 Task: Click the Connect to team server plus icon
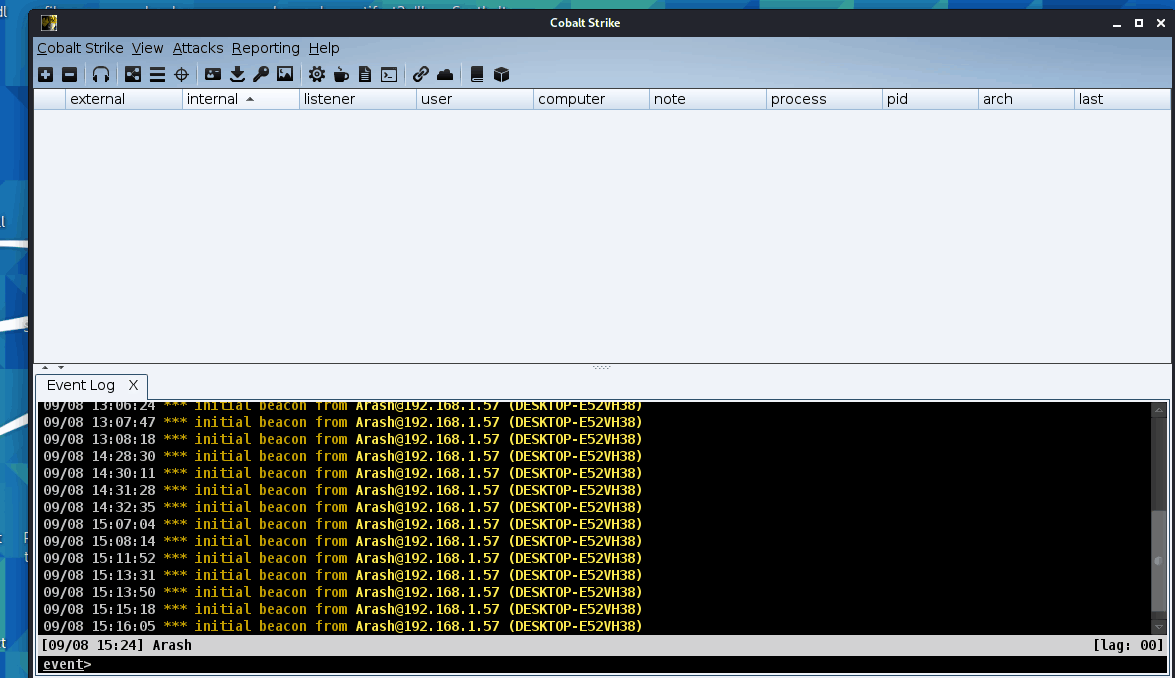pyautogui.click(x=46, y=74)
